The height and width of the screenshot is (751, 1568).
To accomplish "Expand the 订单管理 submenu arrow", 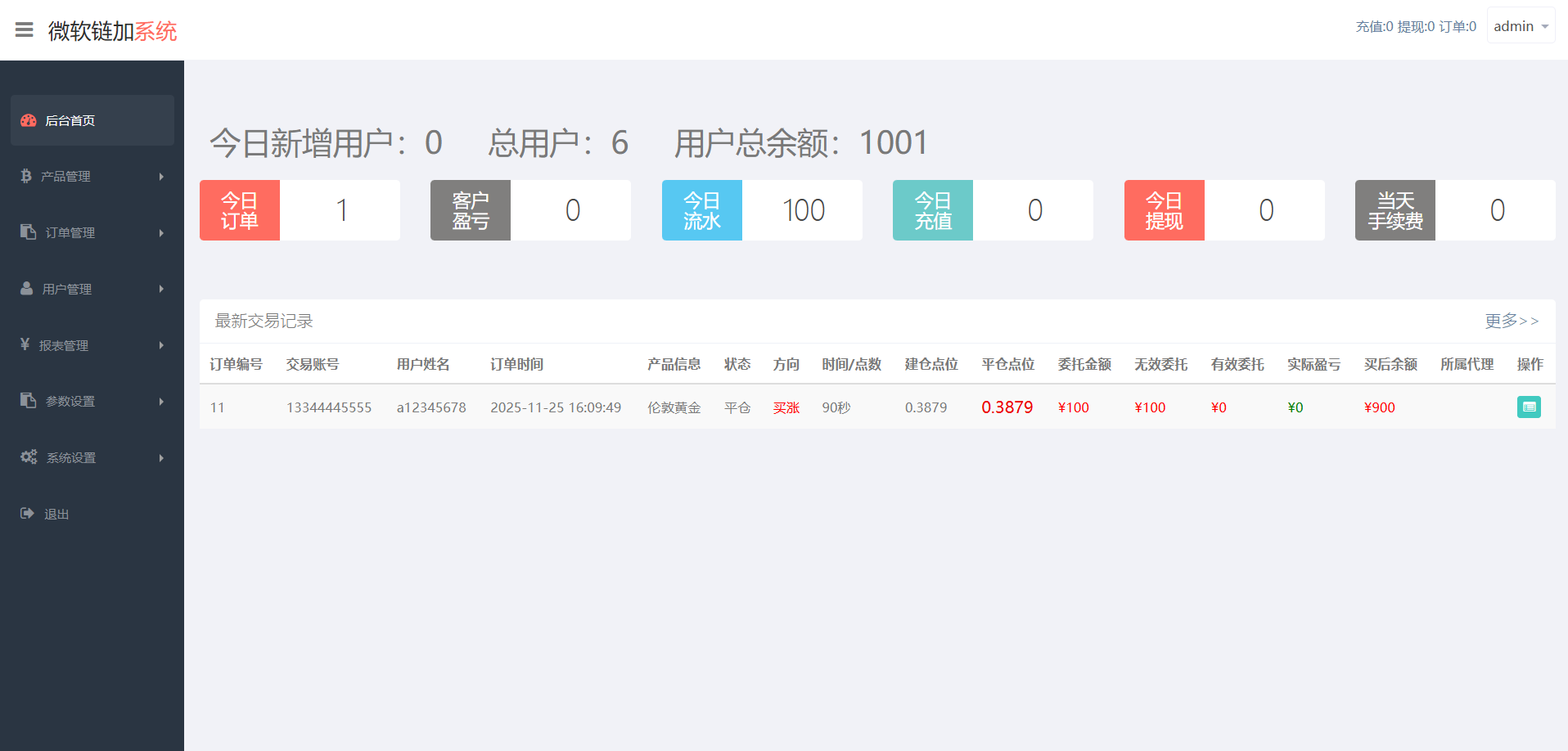I will point(161,233).
